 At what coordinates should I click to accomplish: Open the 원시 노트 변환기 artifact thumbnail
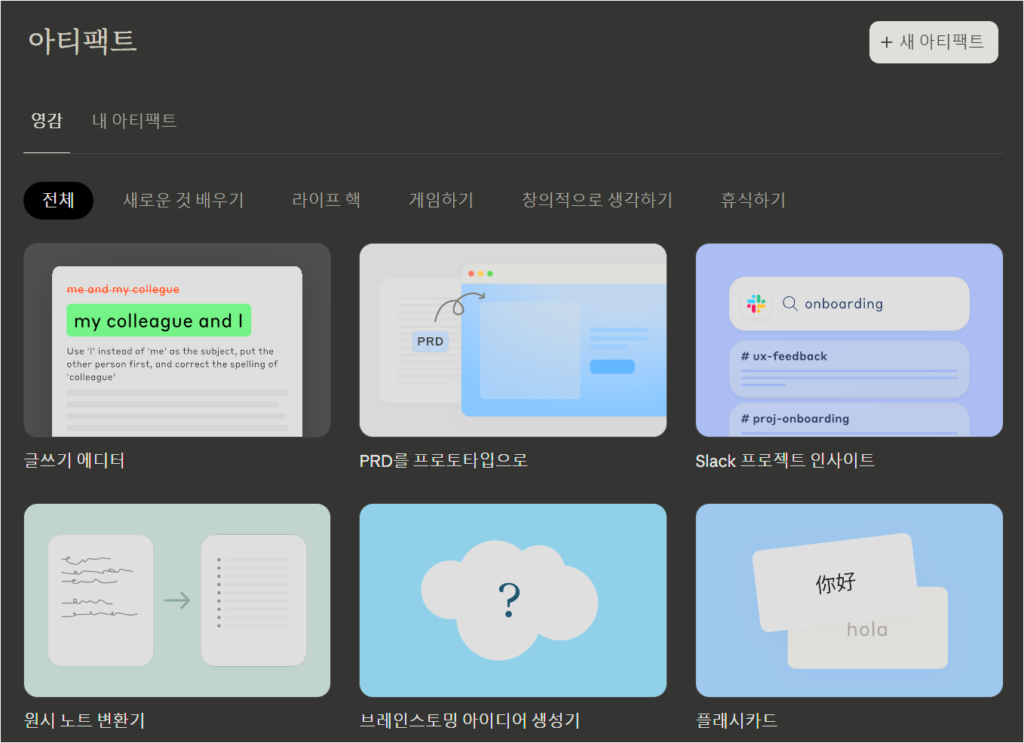click(177, 600)
